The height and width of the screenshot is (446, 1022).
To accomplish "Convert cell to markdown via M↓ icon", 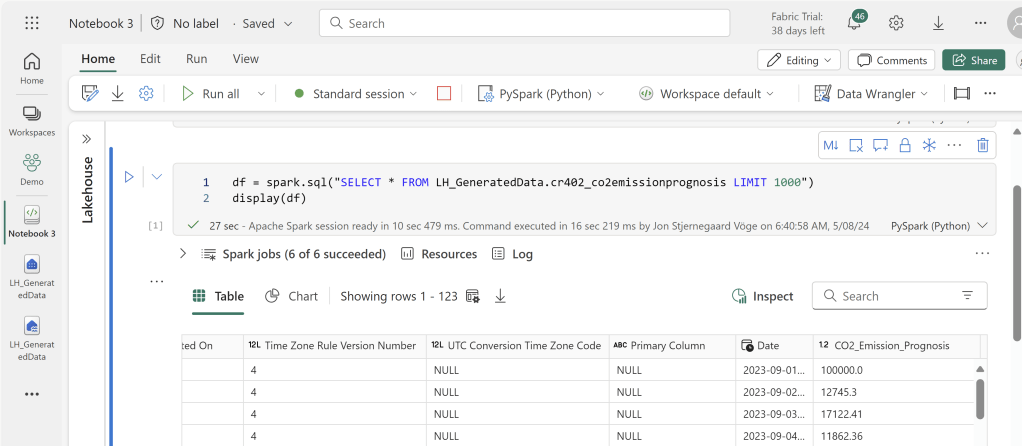I will 831,145.
